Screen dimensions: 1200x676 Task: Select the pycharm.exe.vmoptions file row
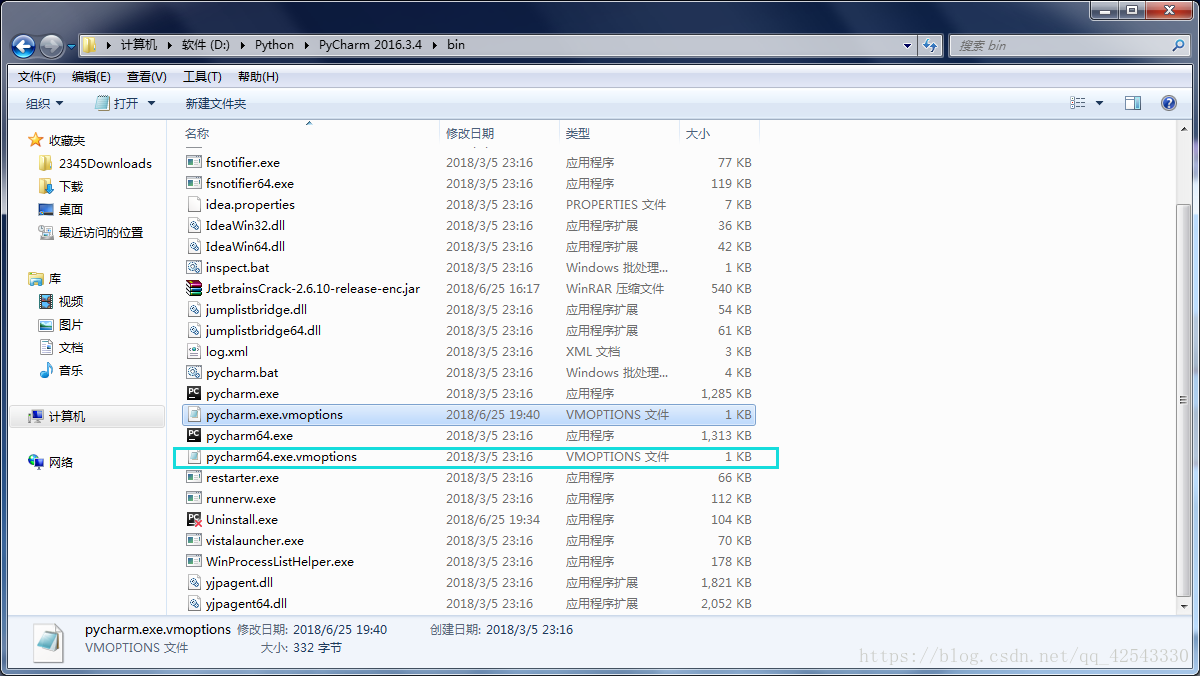(468, 414)
